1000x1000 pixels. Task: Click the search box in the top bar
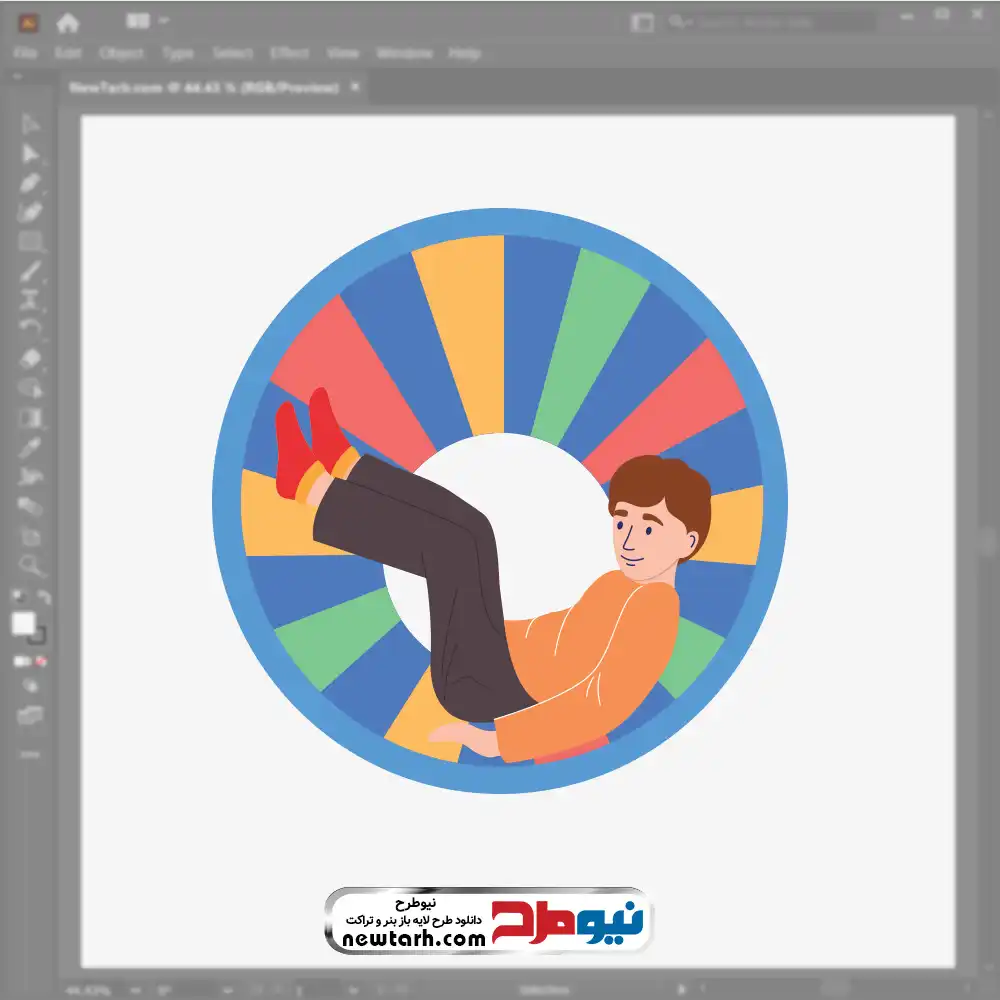click(770, 22)
